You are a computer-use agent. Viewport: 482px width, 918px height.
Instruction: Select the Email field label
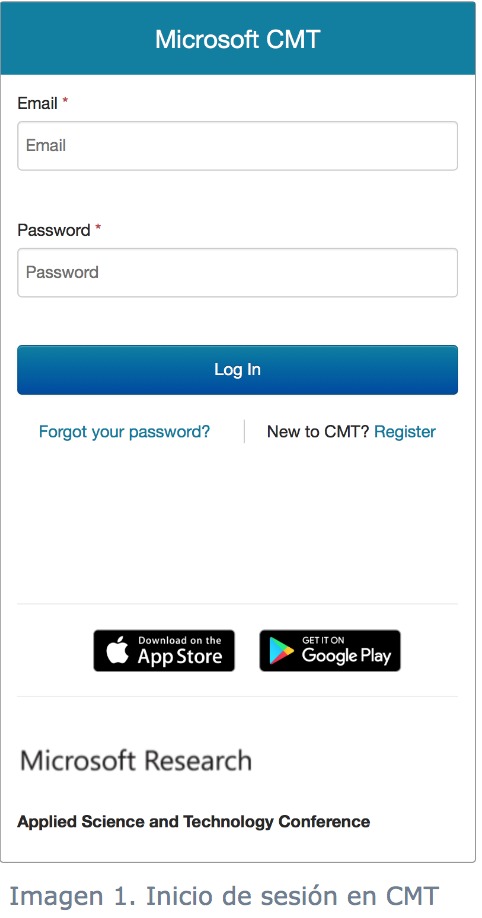coord(37,104)
